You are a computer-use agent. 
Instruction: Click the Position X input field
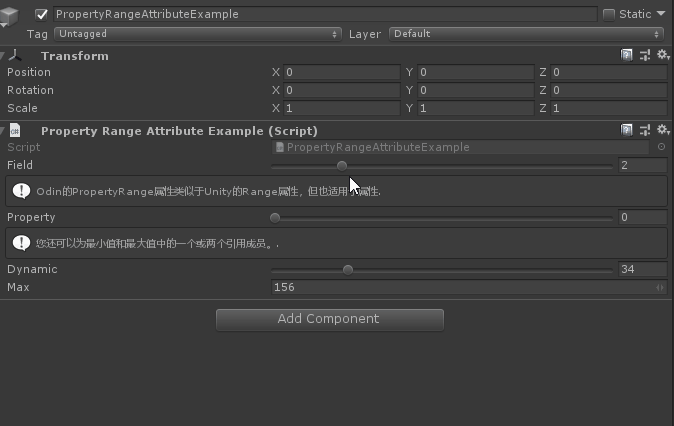coord(340,73)
